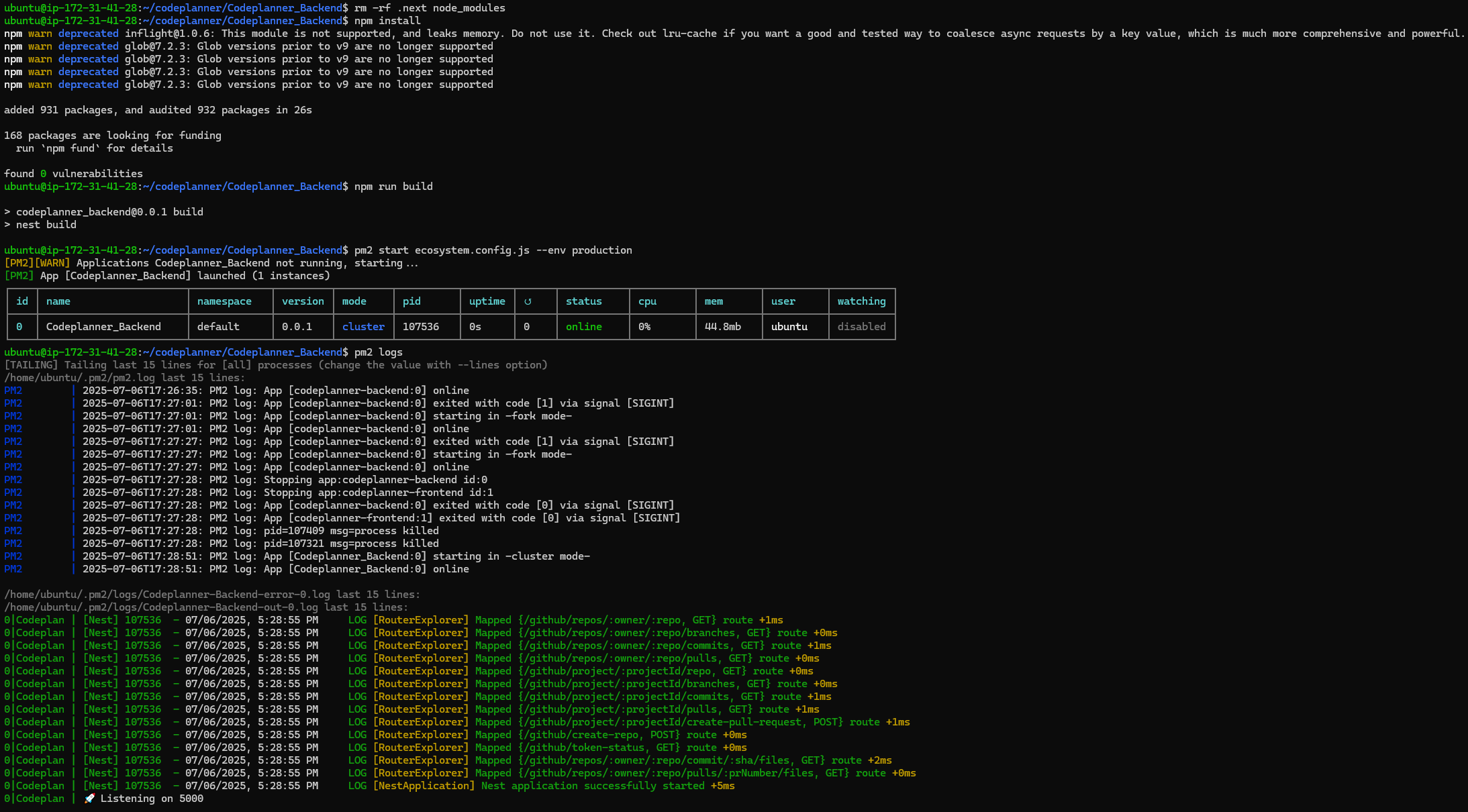Click the pm2 logs command text
Screen dimensions: 1468x812
[x=378, y=352]
